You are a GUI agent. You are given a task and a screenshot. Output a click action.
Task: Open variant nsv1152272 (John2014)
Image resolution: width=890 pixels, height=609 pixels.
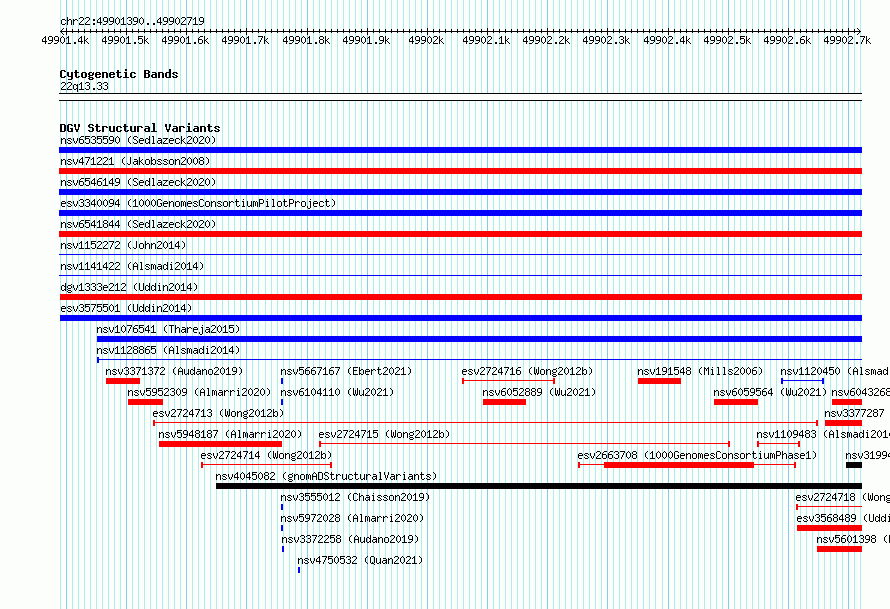[123, 245]
